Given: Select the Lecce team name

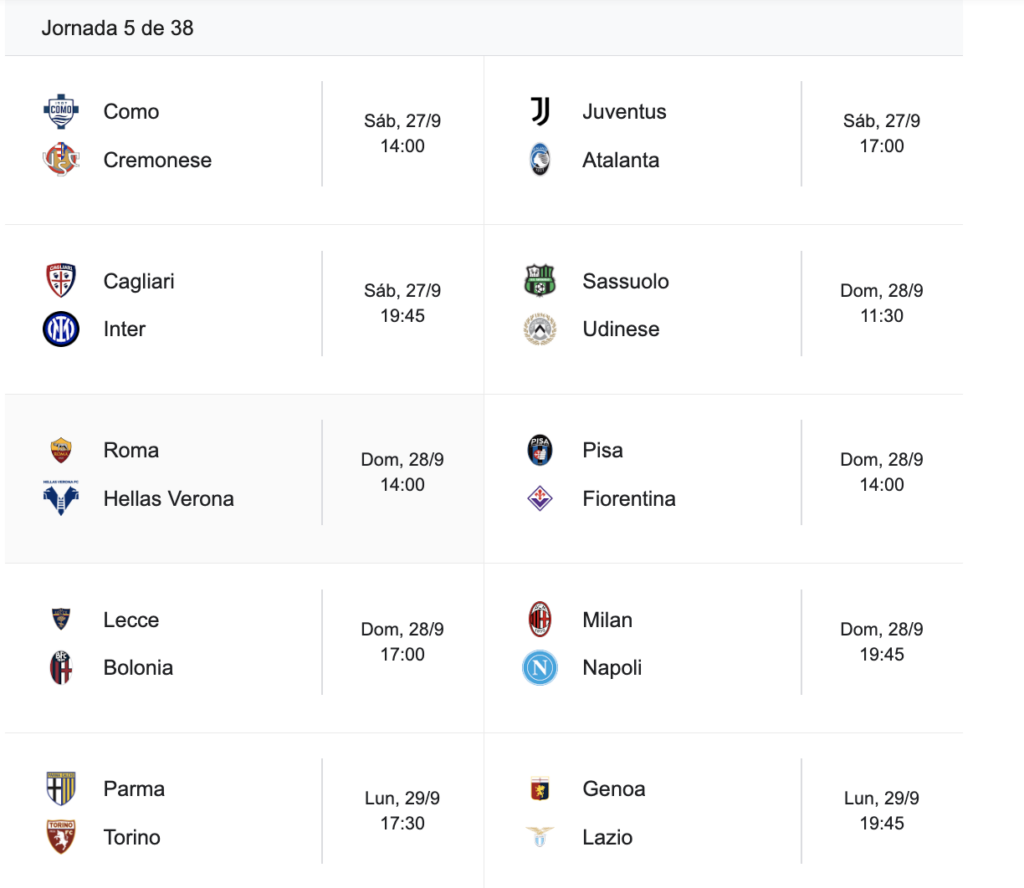Looking at the screenshot, I should click(131, 620).
